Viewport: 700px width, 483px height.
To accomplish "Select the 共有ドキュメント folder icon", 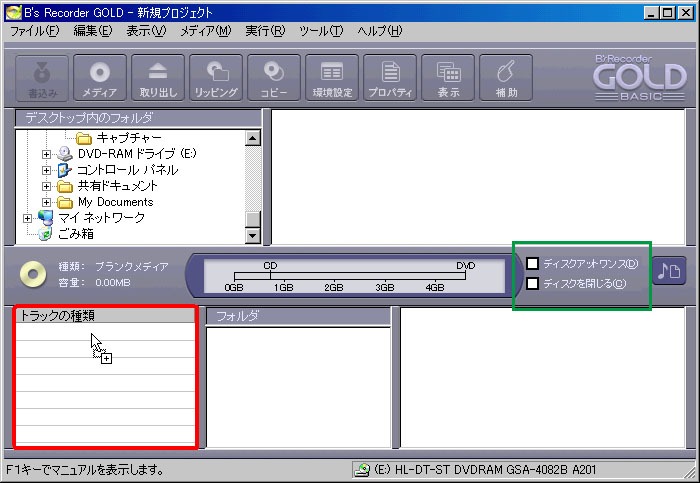I will (65, 186).
